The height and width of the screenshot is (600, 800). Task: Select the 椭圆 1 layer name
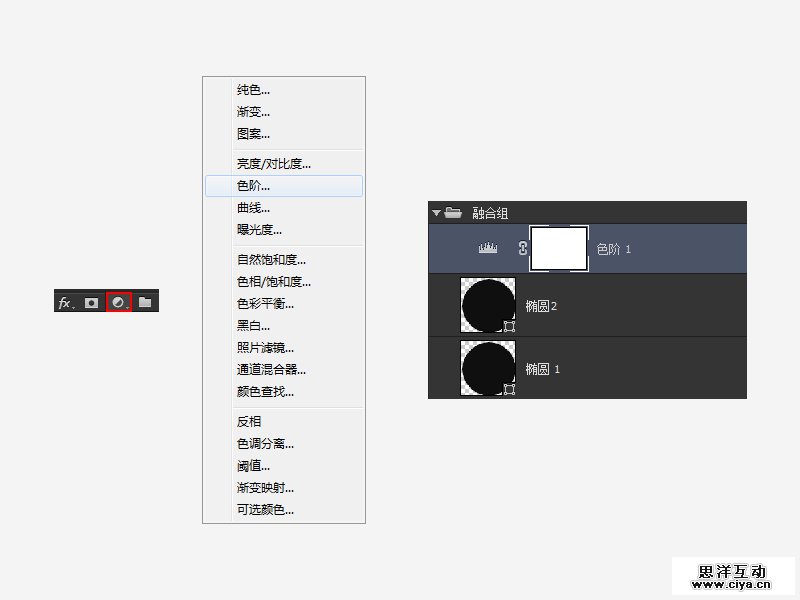pyautogui.click(x=543, y=369)
